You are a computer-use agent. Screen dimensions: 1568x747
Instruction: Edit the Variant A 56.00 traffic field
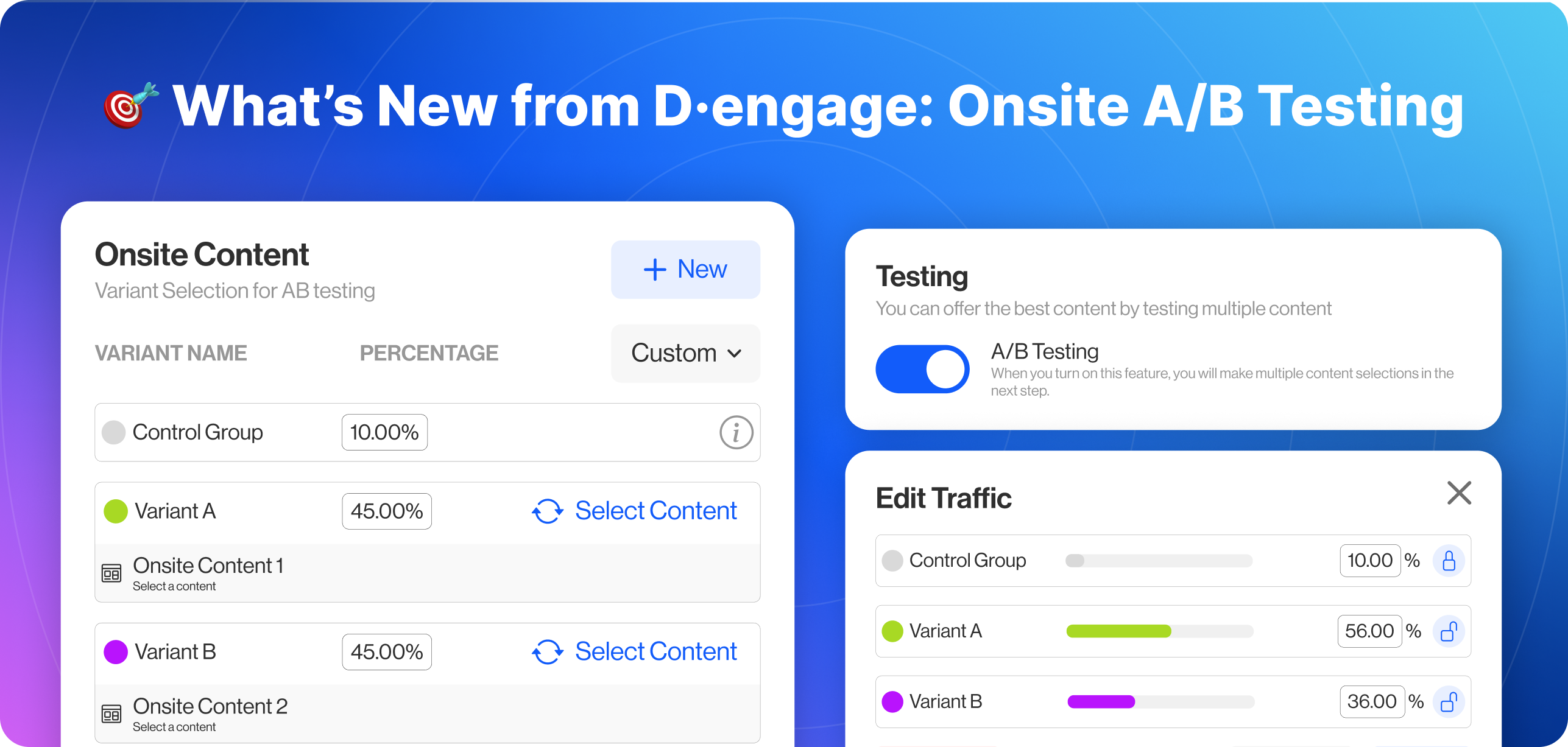[x=1369, y=631]
